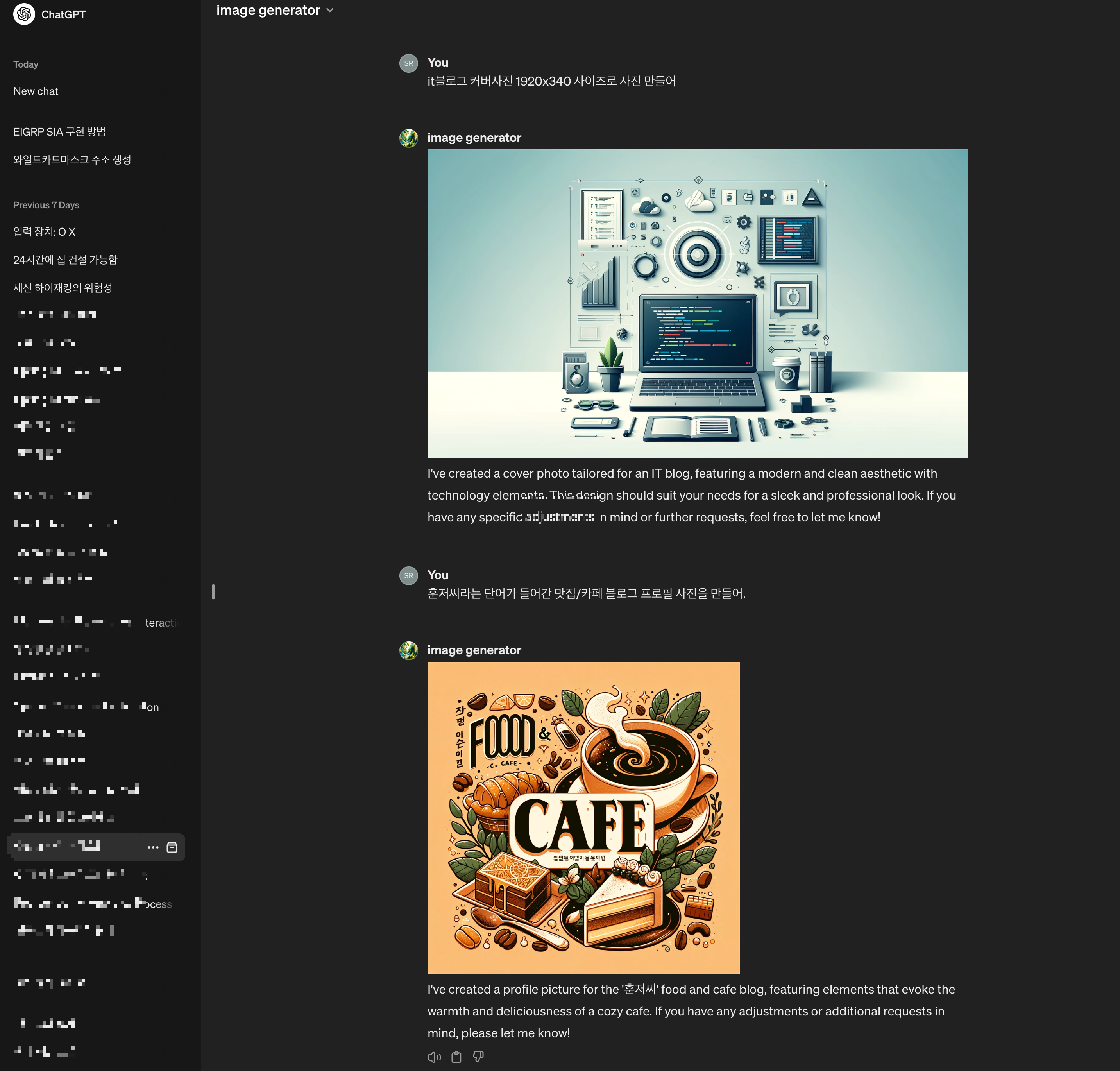Click the ChatGPT title text in sidebar

coord(63,14)
